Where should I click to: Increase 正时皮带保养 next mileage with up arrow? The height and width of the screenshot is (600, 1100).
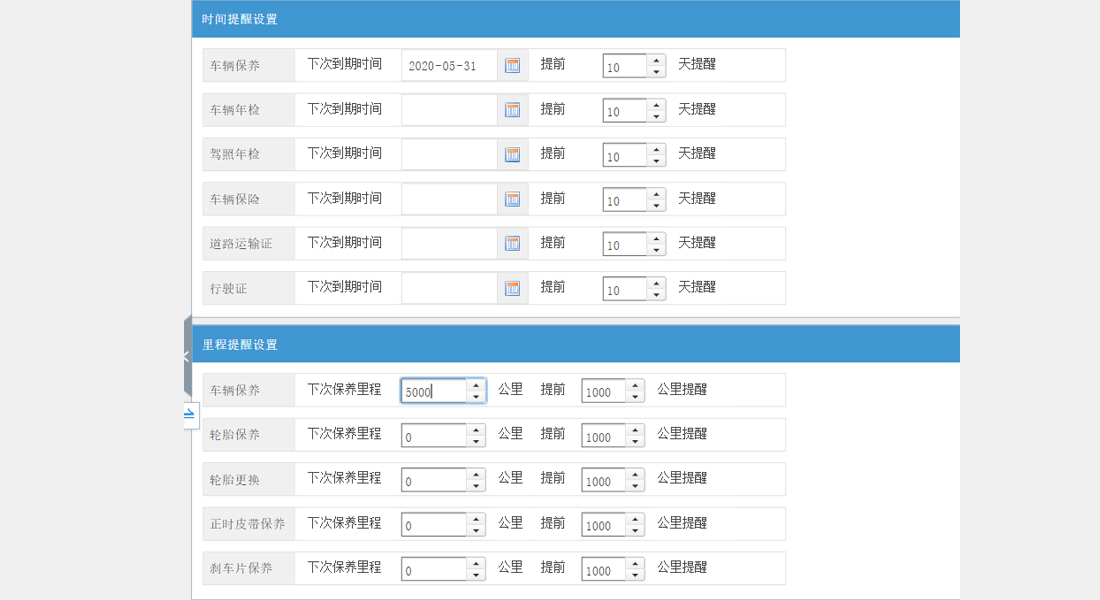[476, 519]
